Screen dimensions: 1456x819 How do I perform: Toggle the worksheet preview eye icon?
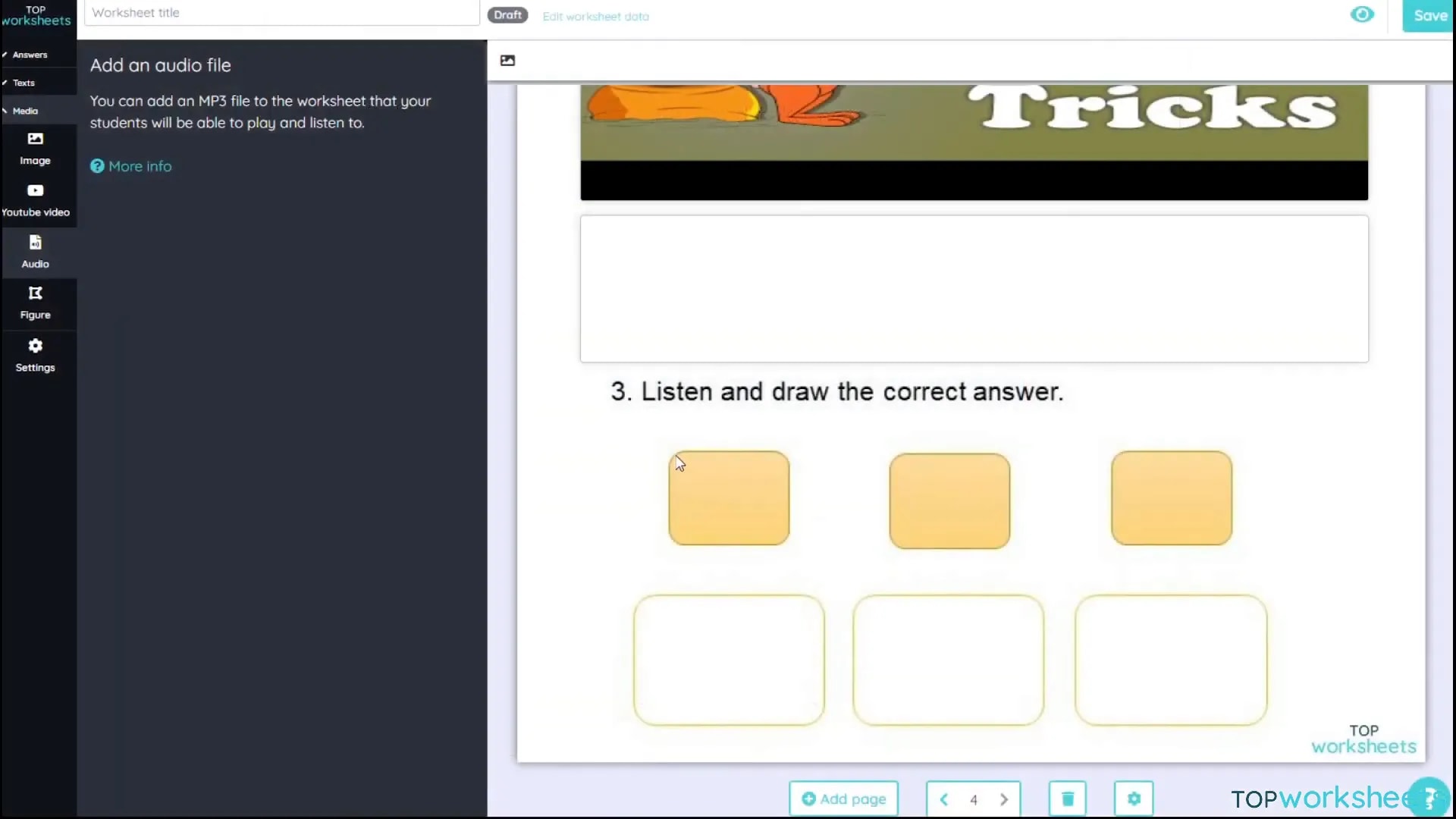tap(1362, 14)
